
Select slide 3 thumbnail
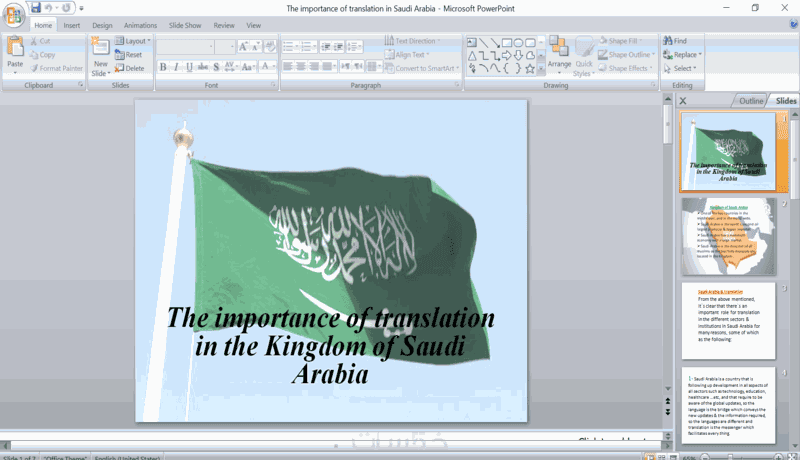click(729, 321)
